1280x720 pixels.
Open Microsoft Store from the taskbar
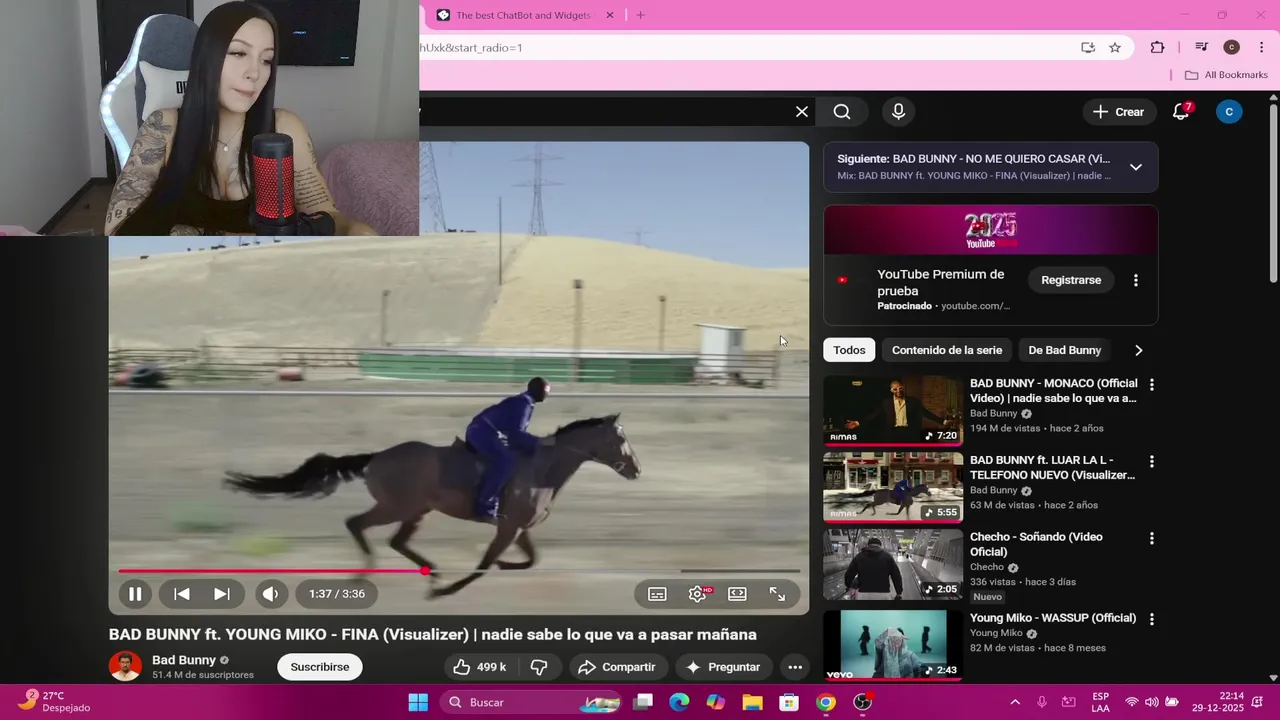pos(789,702)
